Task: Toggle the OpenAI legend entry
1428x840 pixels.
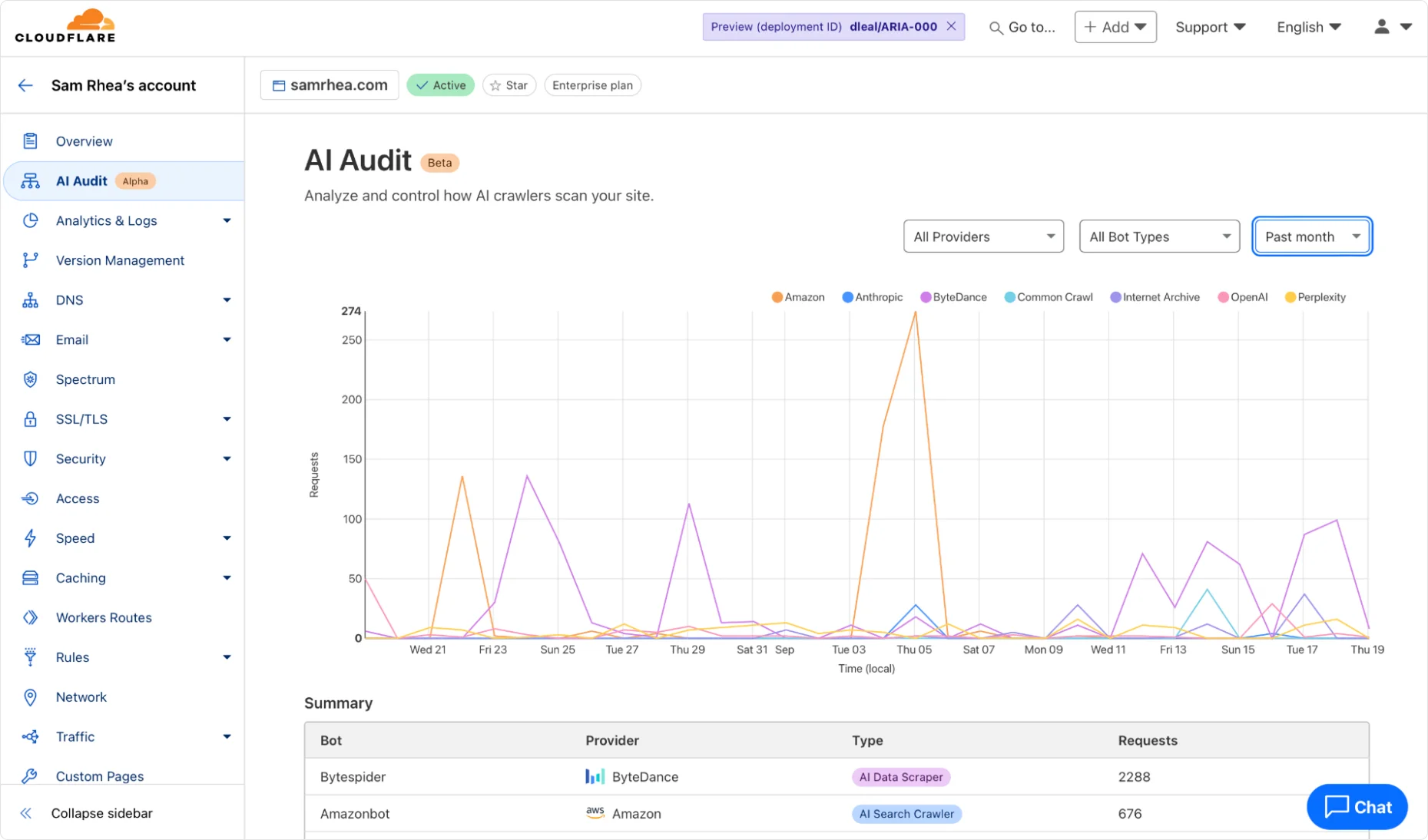Action: [x=1243, y=297]
